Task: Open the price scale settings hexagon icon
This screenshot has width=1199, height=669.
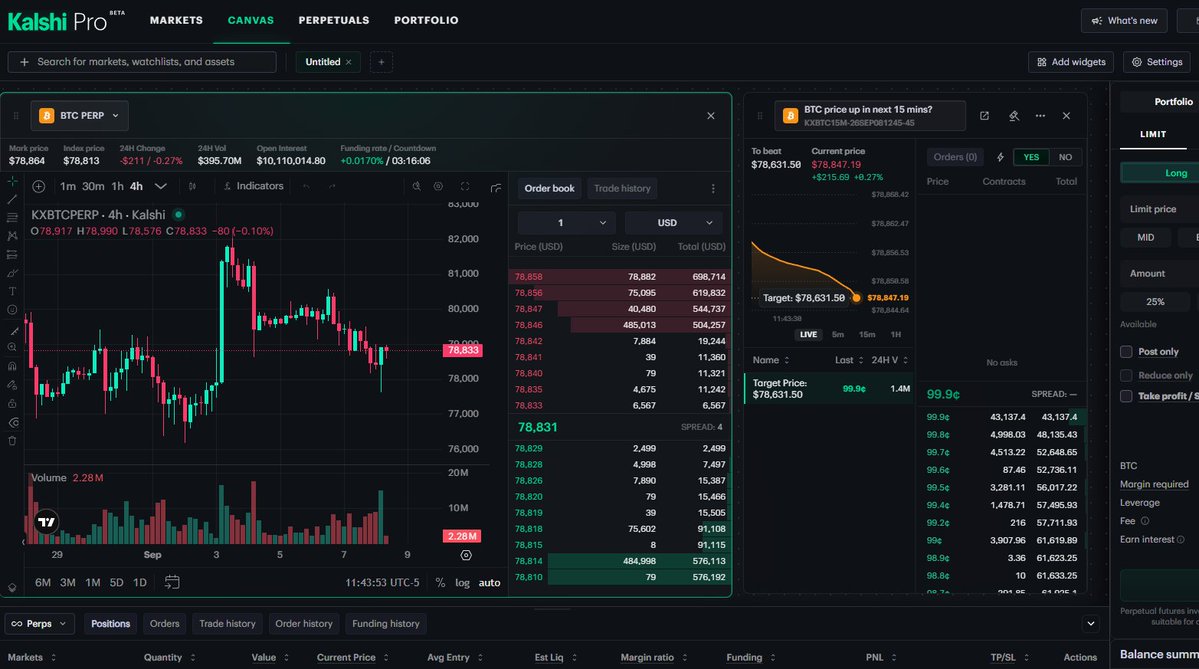Action: click(466, 555)
